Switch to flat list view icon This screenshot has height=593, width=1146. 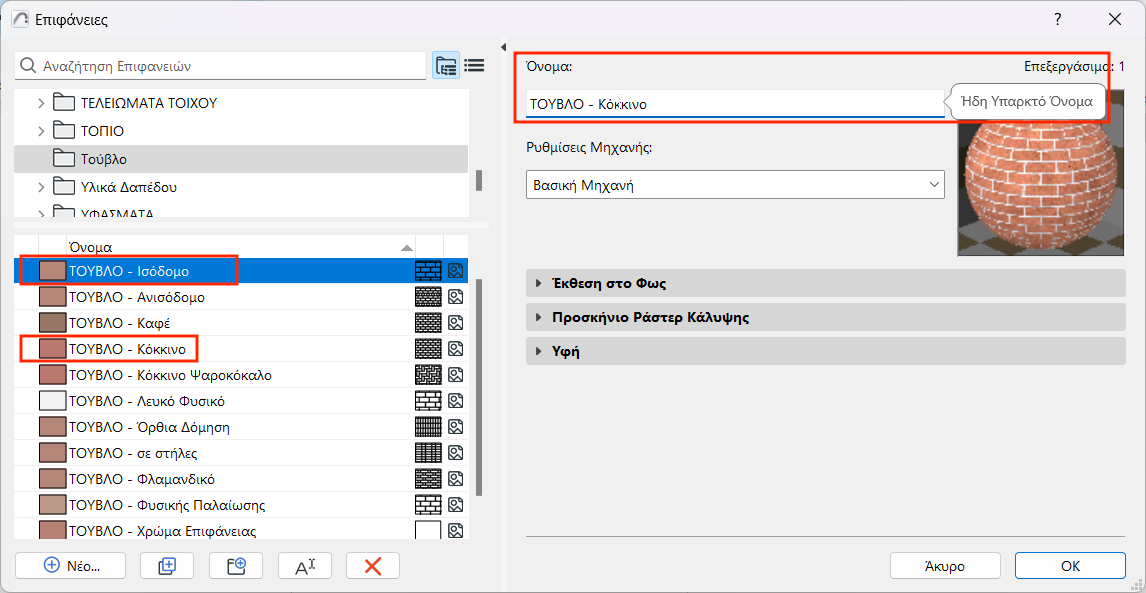pyautogui.click(x=474, y=66)
